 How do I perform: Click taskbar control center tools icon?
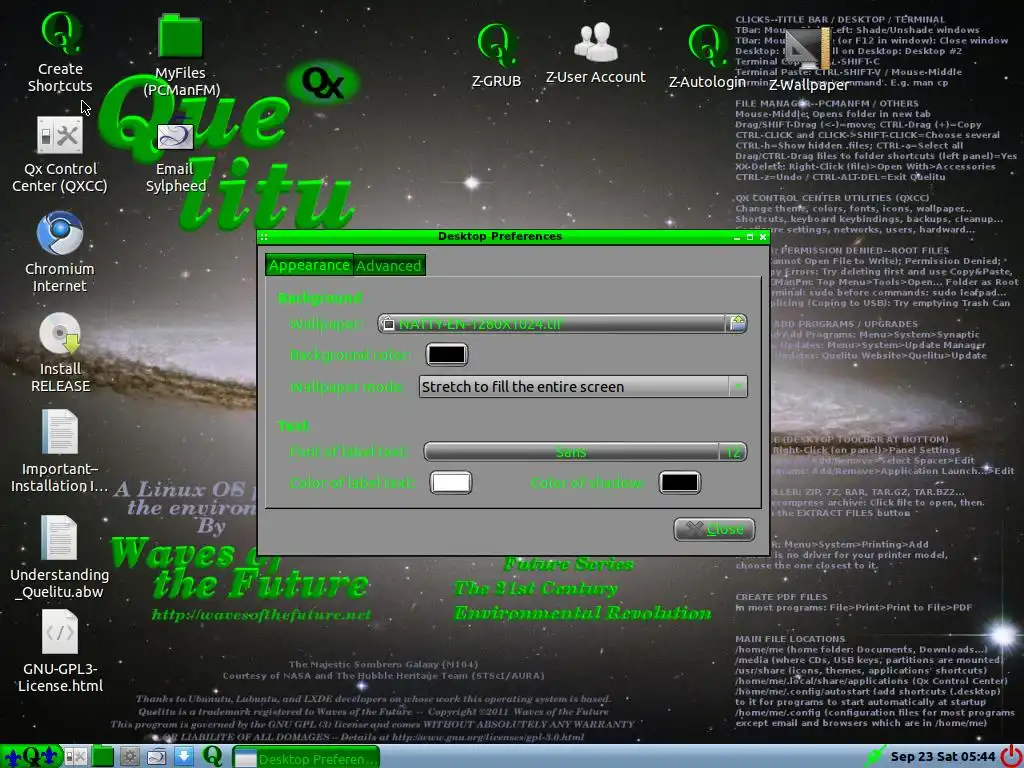(x=76, y=757)
